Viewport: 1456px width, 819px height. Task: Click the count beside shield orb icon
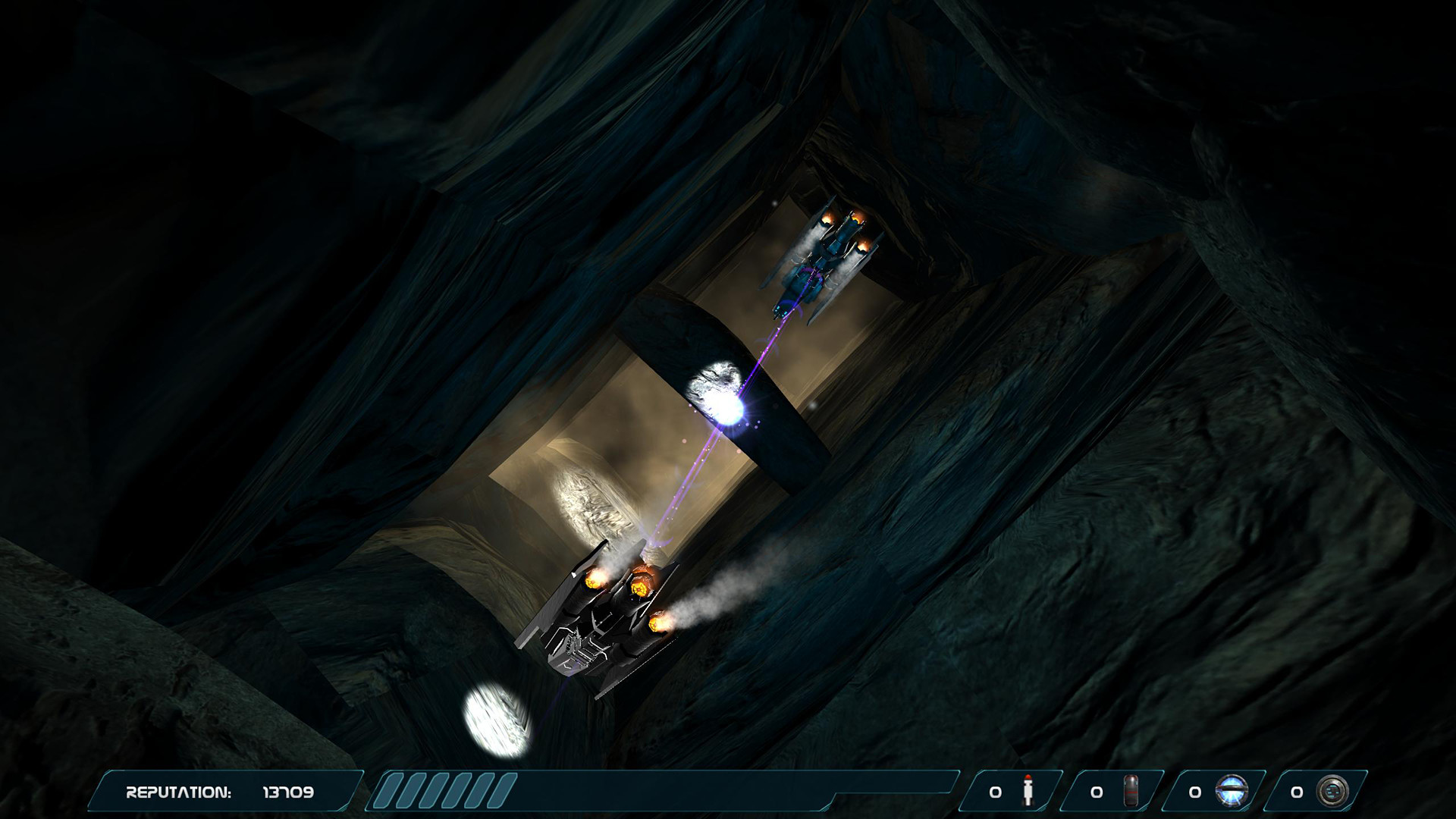tap(1195, 792)
